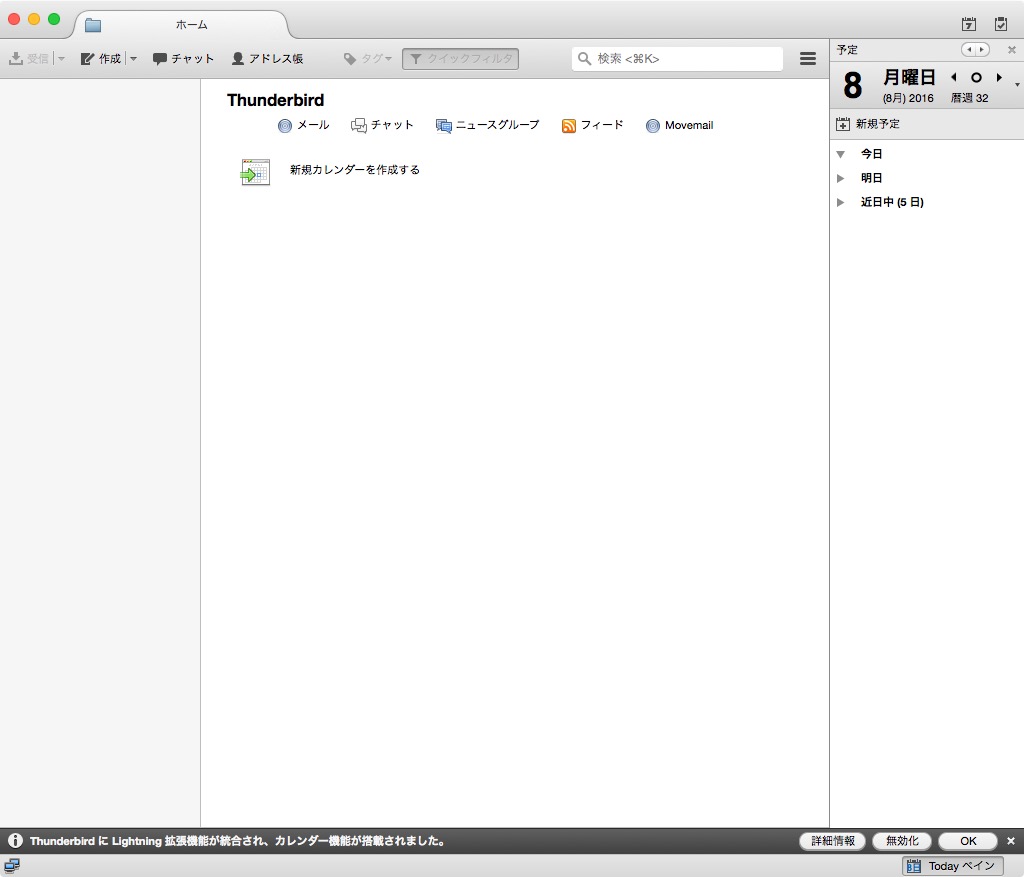
Task: Click the online status icon in status bar
Action: [x=12, y=866]
